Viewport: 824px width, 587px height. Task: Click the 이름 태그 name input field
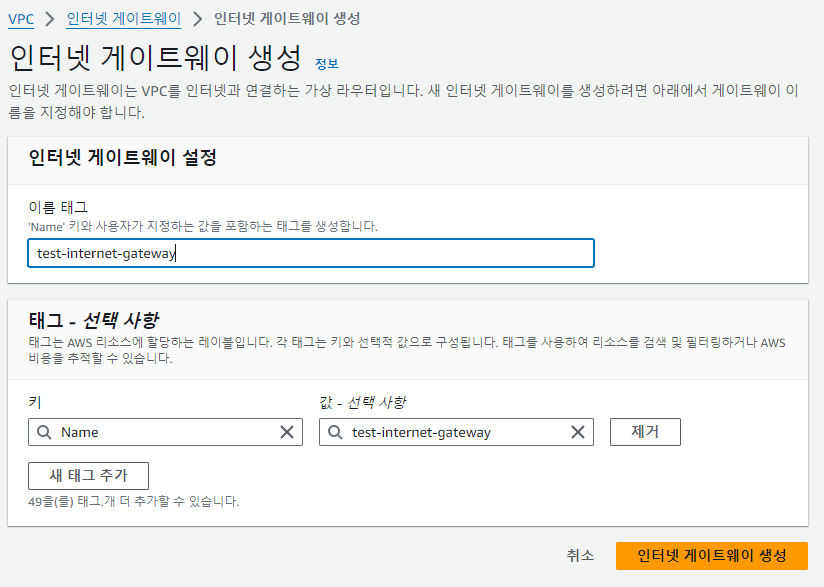pos(311,253)
